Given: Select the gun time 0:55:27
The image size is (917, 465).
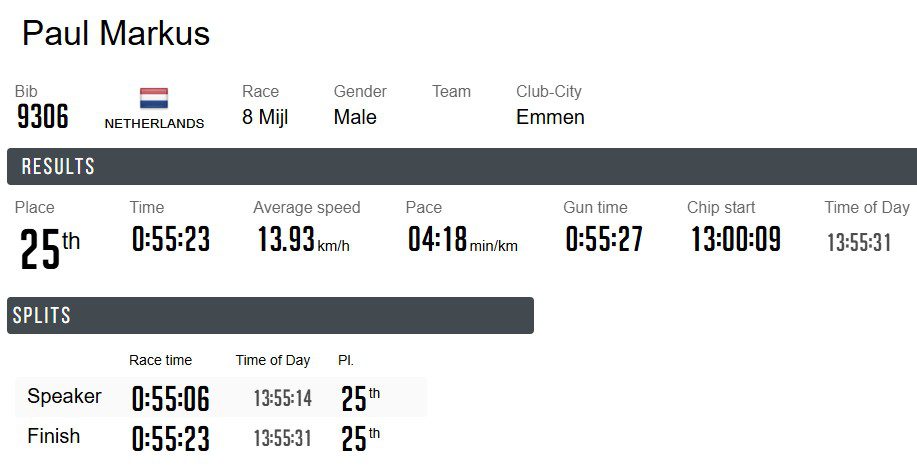Looking at the screenshot, I should pos(604,240).
